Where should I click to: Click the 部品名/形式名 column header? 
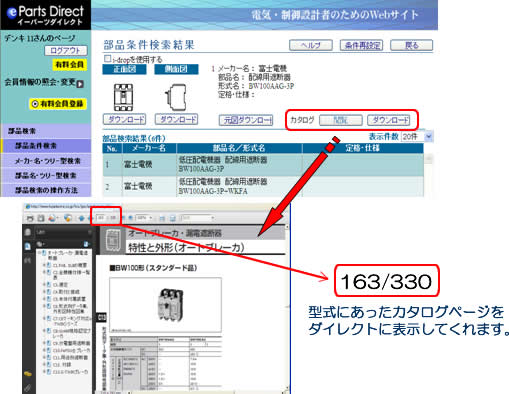[x=239, y=148]
